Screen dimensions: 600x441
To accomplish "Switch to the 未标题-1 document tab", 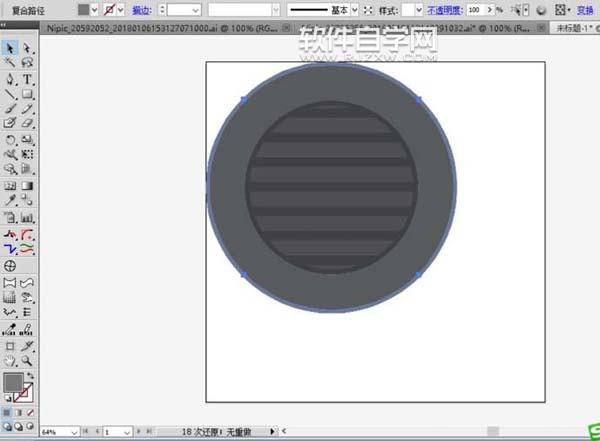I will point(574,28).
